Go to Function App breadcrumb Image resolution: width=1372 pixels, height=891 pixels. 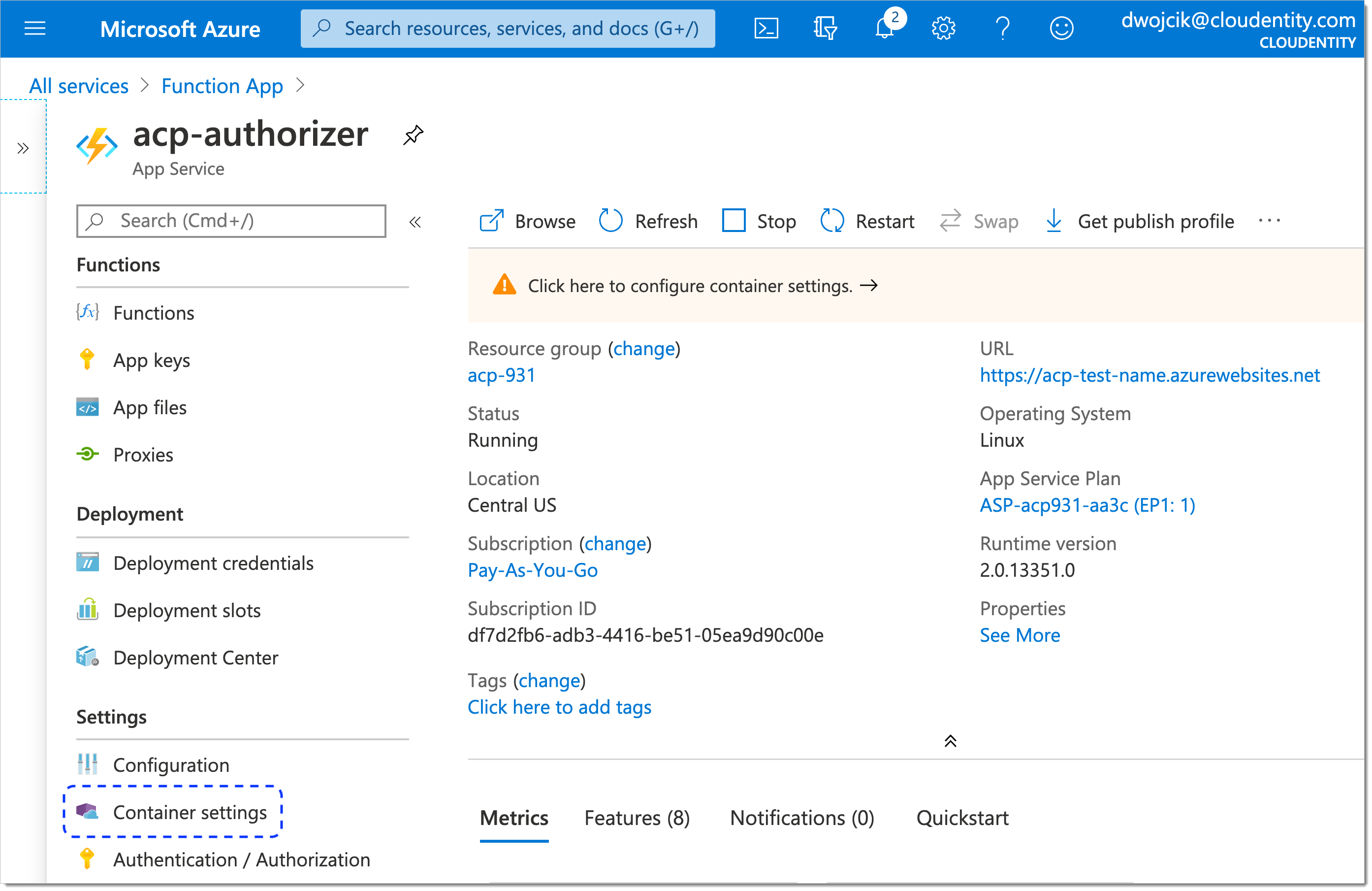222,86
